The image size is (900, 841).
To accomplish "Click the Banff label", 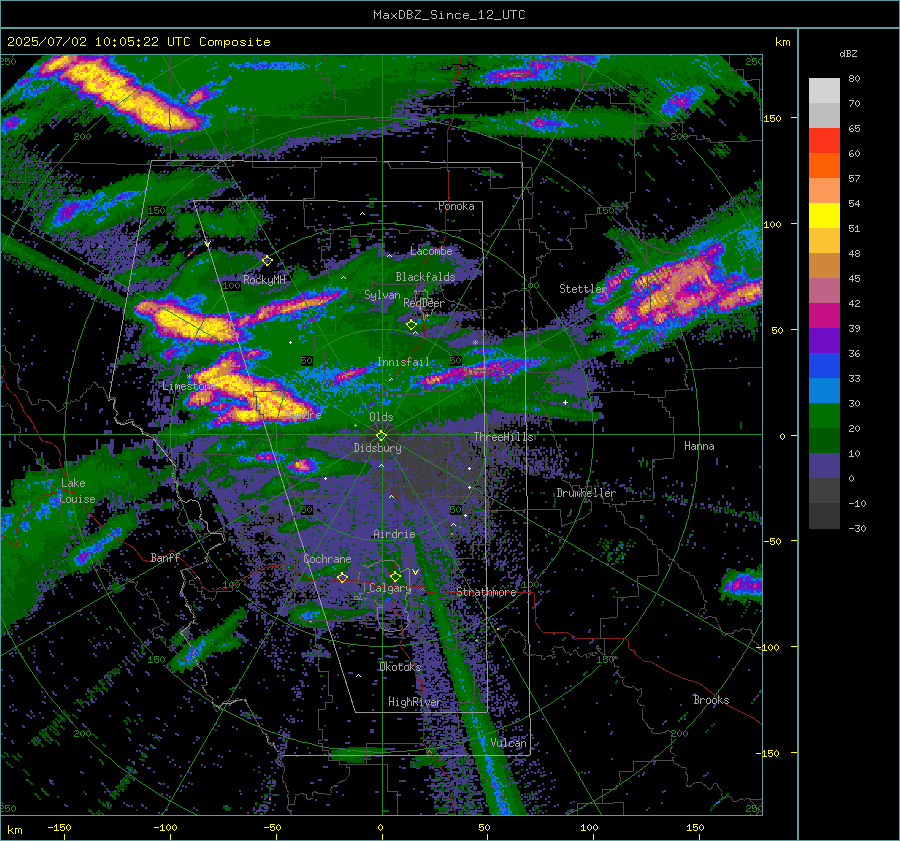I will 165,557.
